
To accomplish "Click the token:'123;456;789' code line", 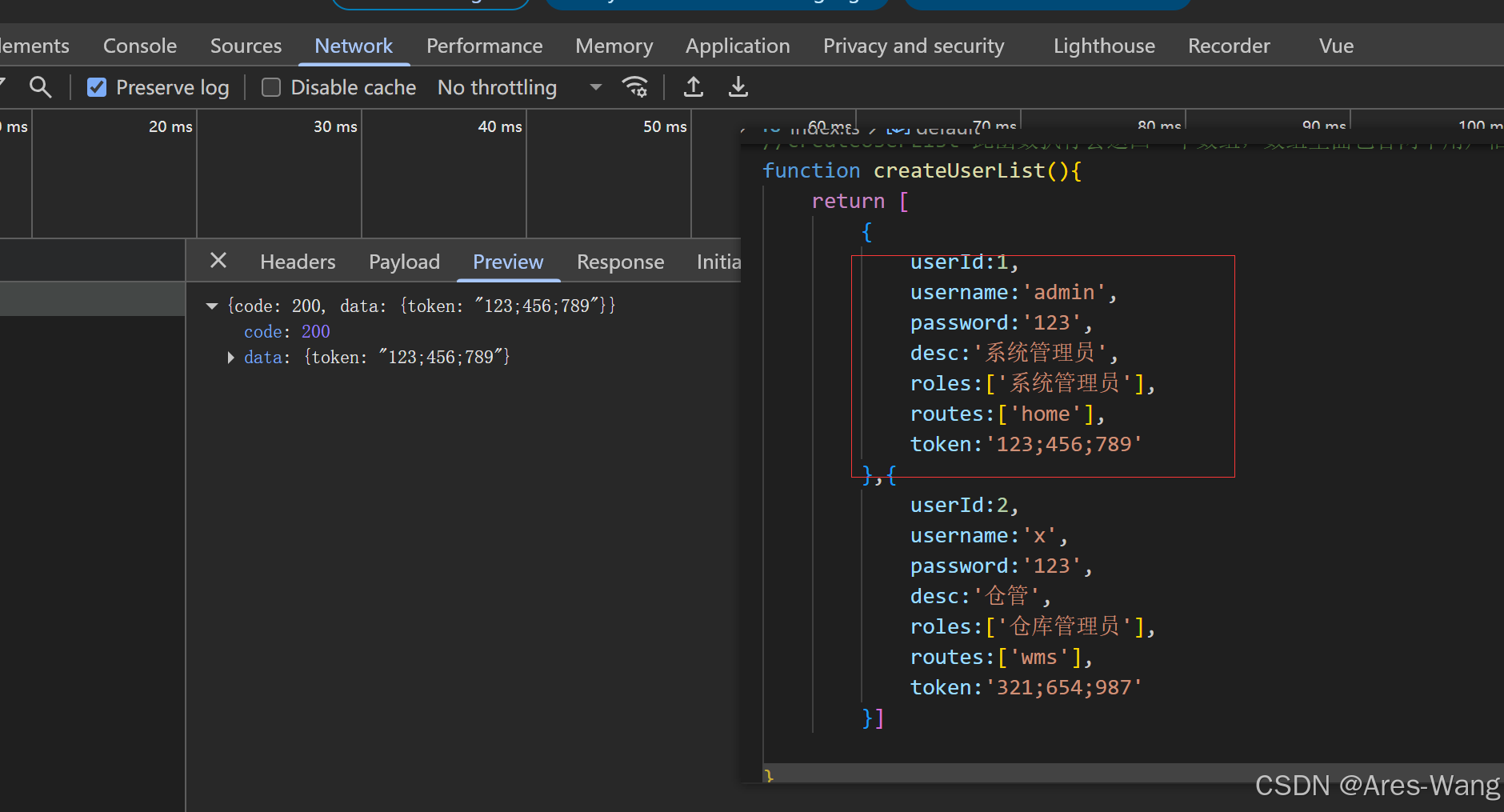I will pyautogui.click(x=1026, y=445).
